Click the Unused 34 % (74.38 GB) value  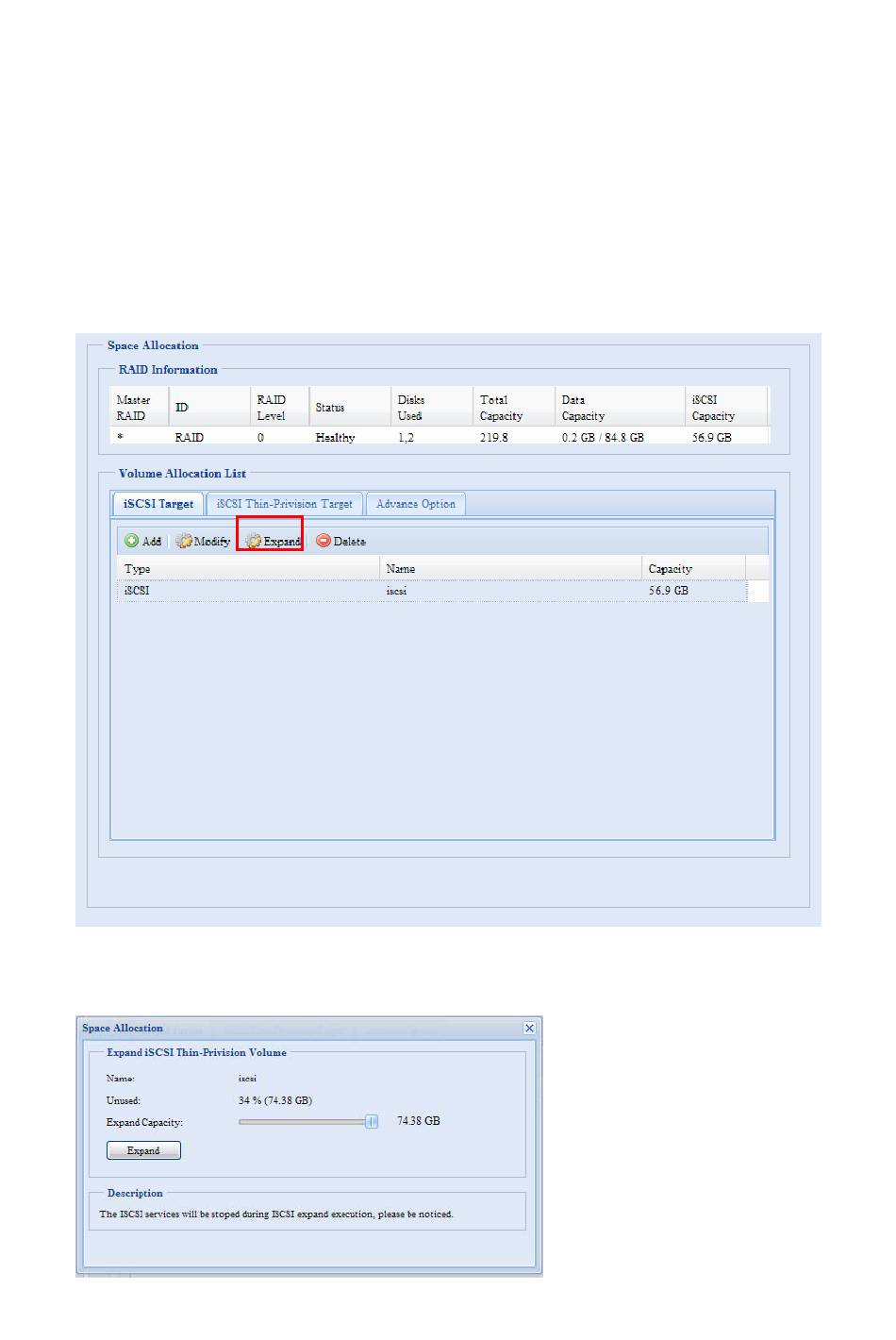(x=275, y=1100)
